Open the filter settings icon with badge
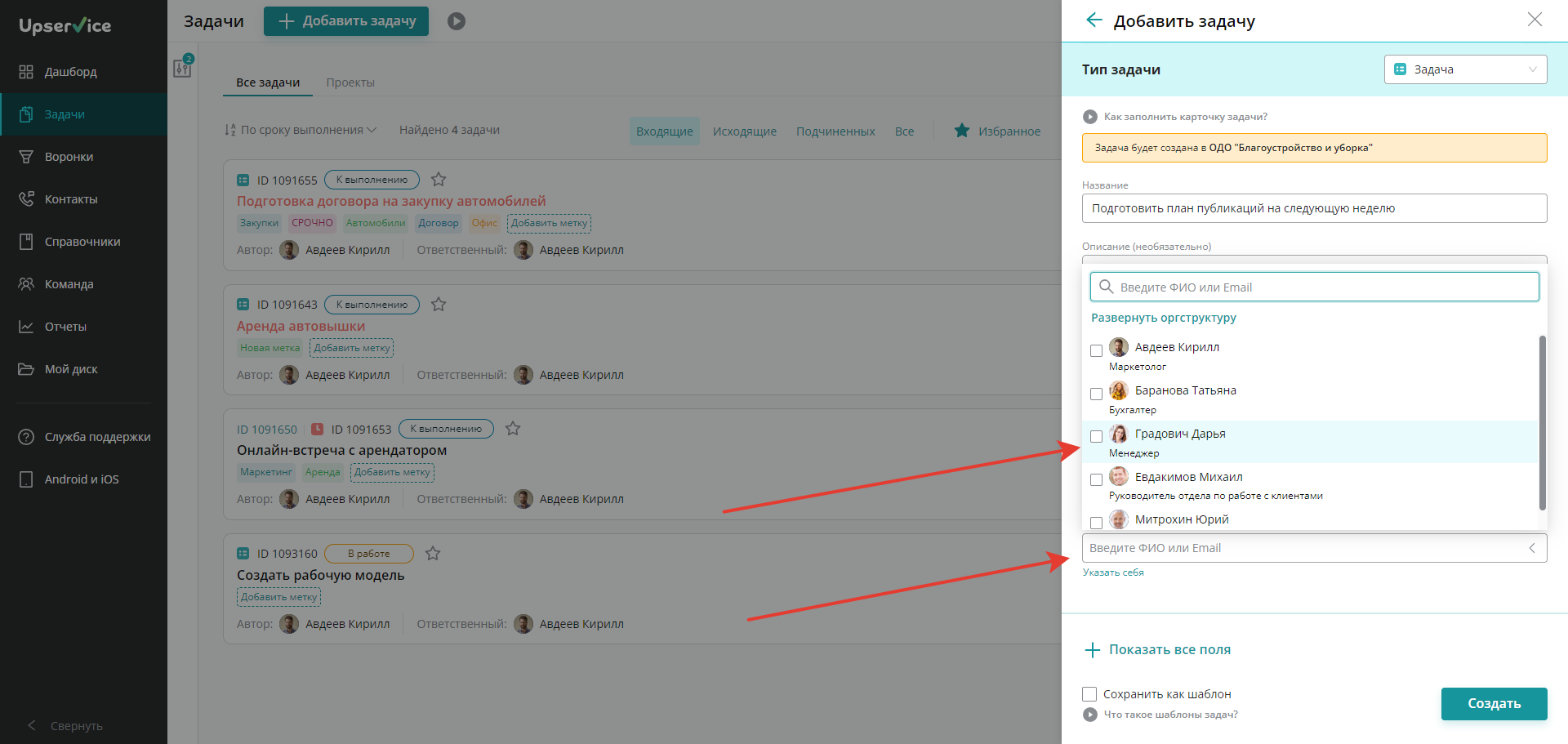 pos(183,67)
